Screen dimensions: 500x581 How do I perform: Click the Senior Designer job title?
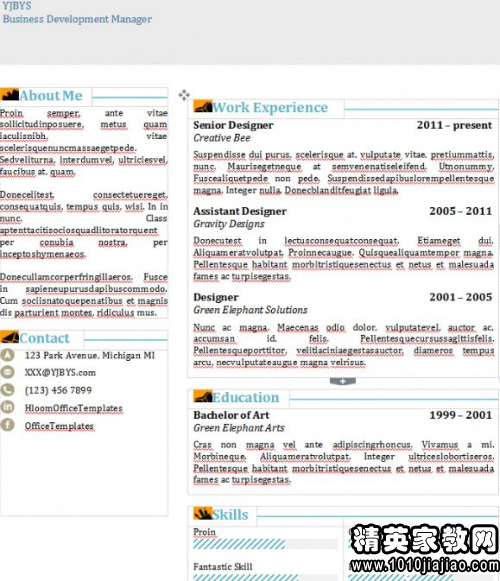[233, 125]
